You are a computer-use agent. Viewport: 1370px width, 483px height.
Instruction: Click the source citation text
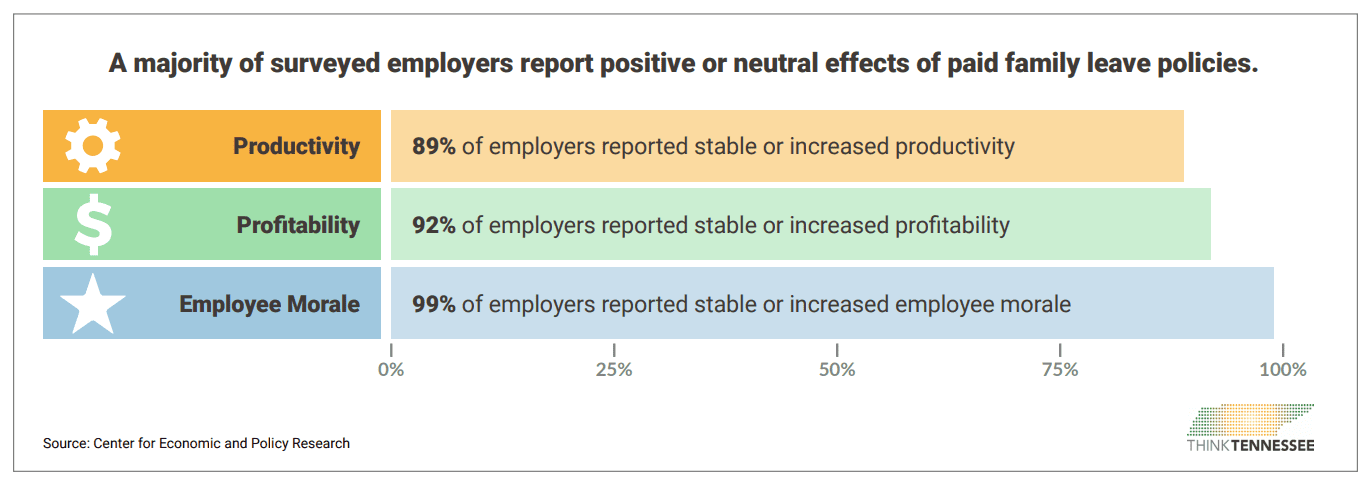click(x=197, y=443)
